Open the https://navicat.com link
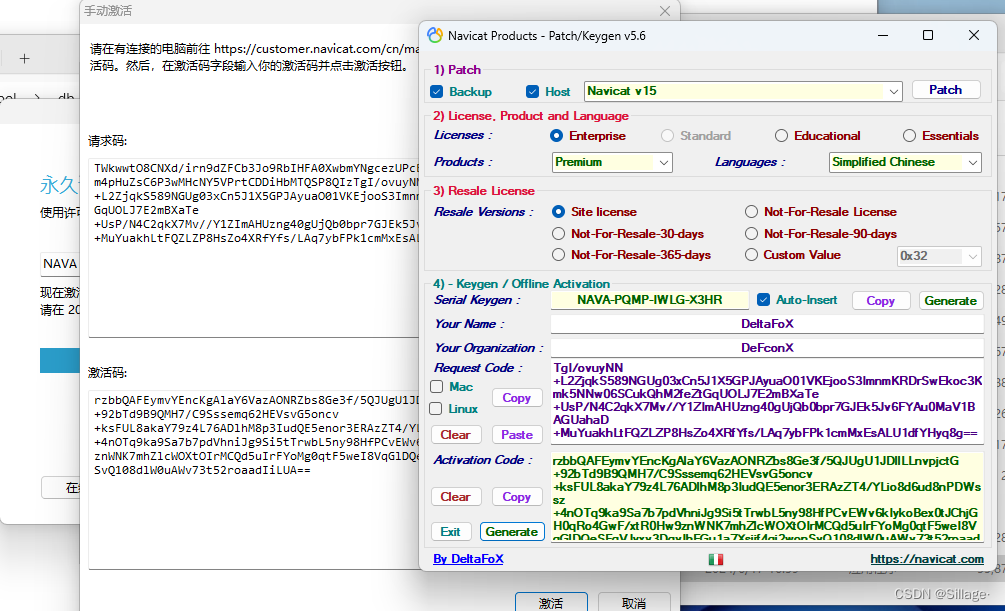 [927, 559]
